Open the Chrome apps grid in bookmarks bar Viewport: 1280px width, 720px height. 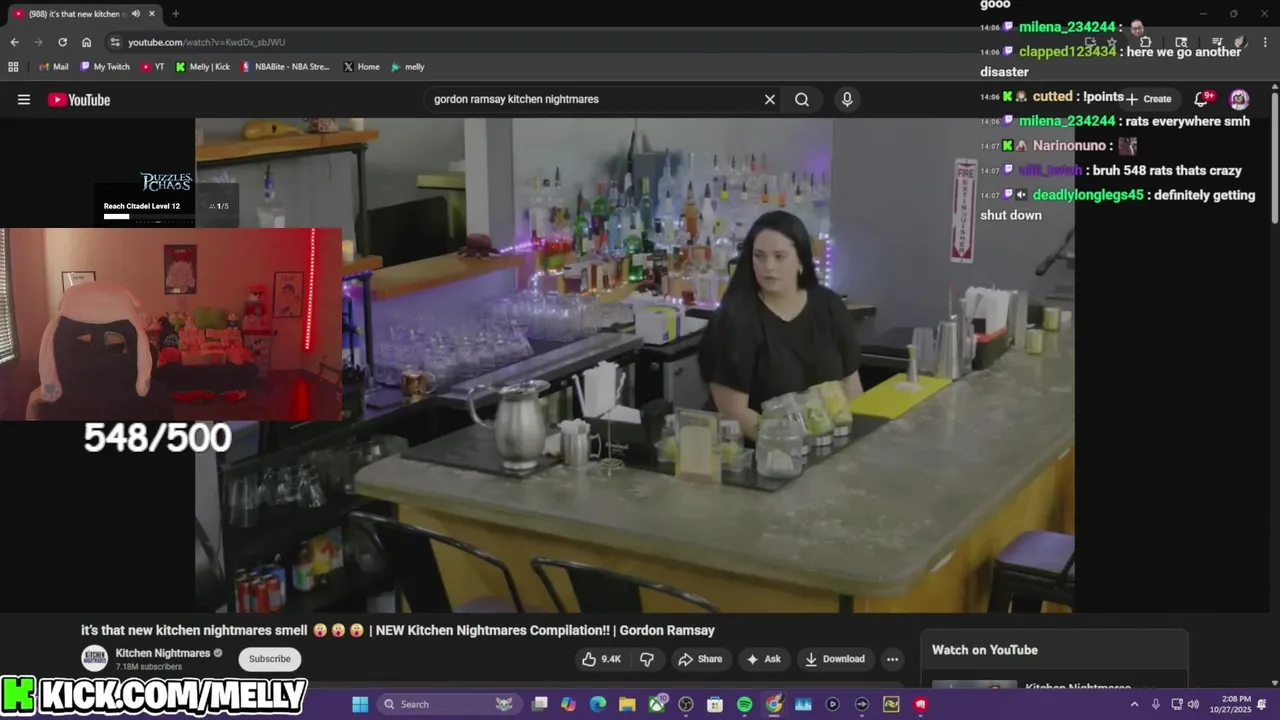(13, 67)
